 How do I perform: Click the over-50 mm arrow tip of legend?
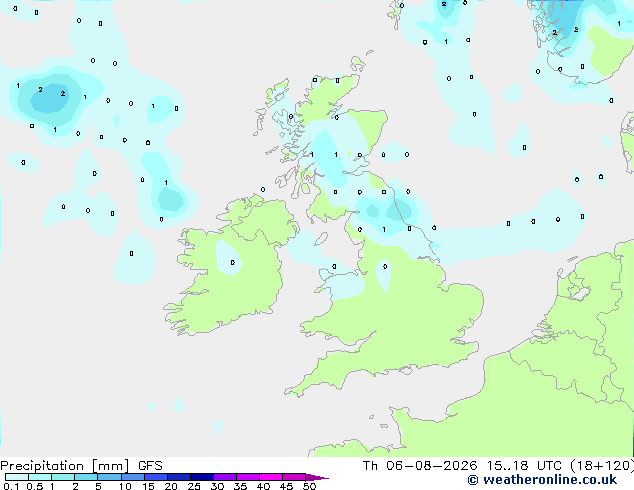coord(317,477)
